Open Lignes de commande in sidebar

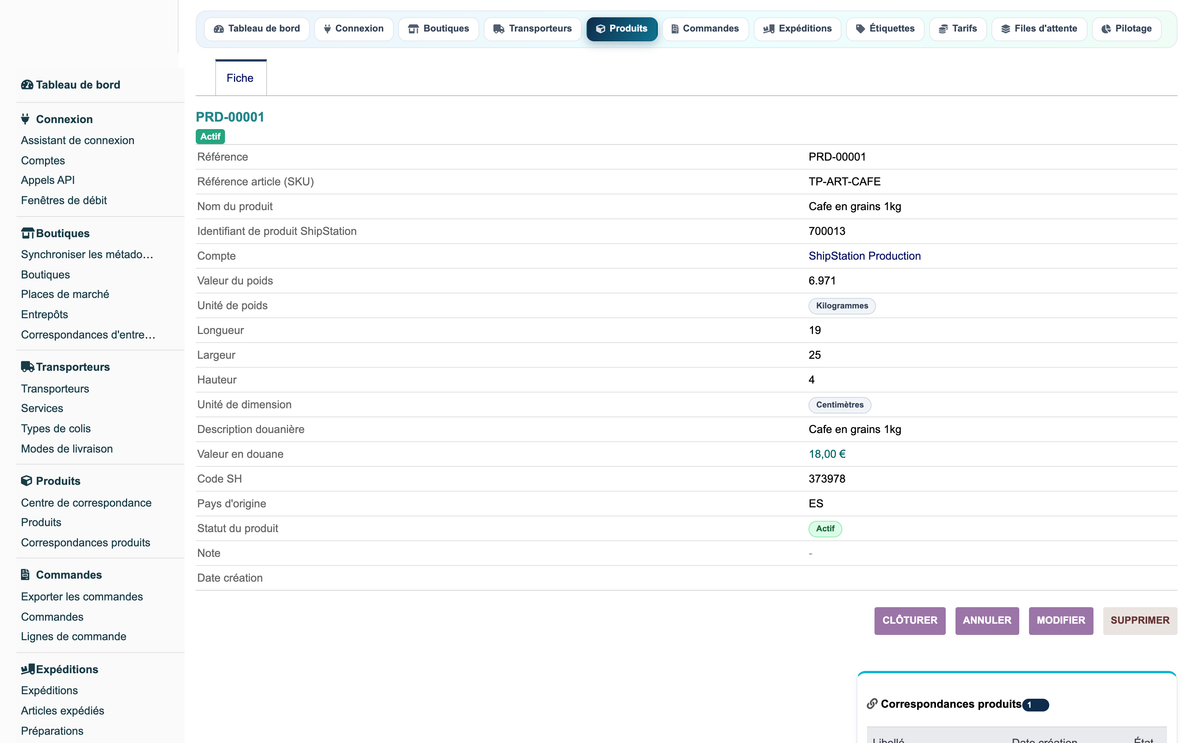pyautogui.click(x=74, y=637)
